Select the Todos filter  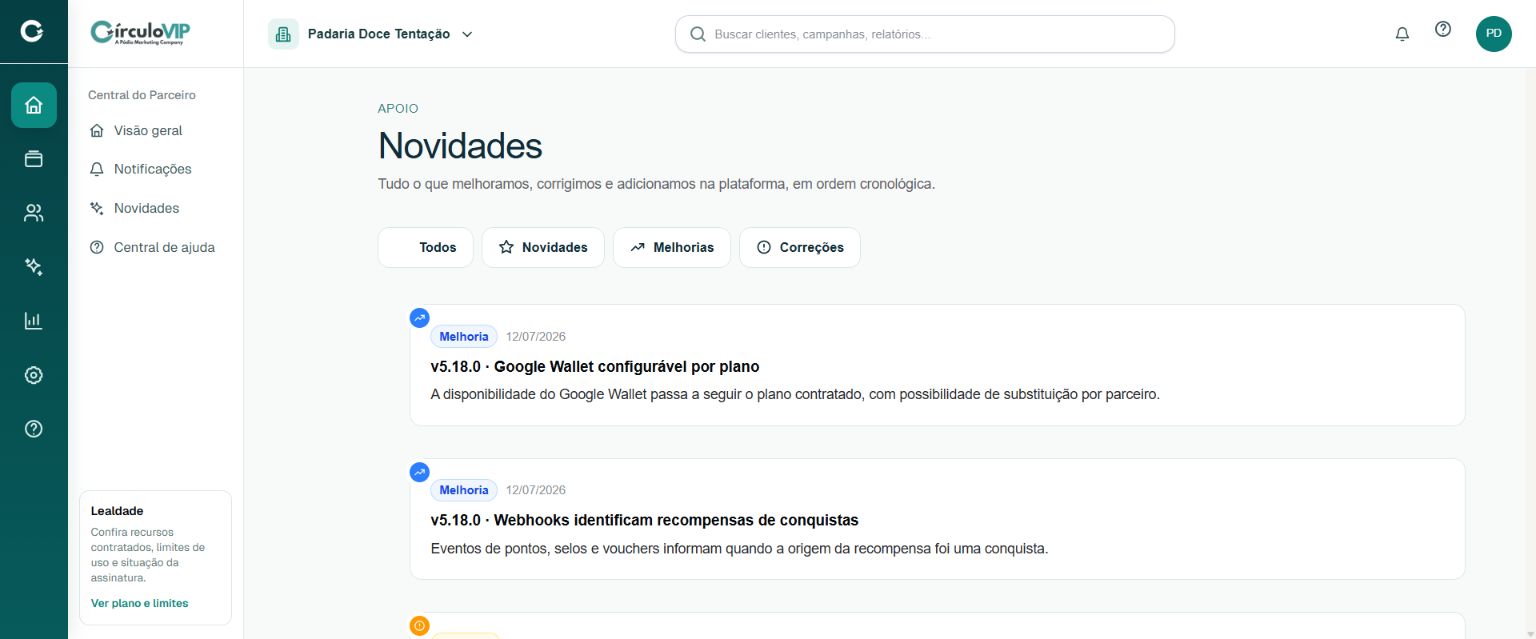click(426, 247)
